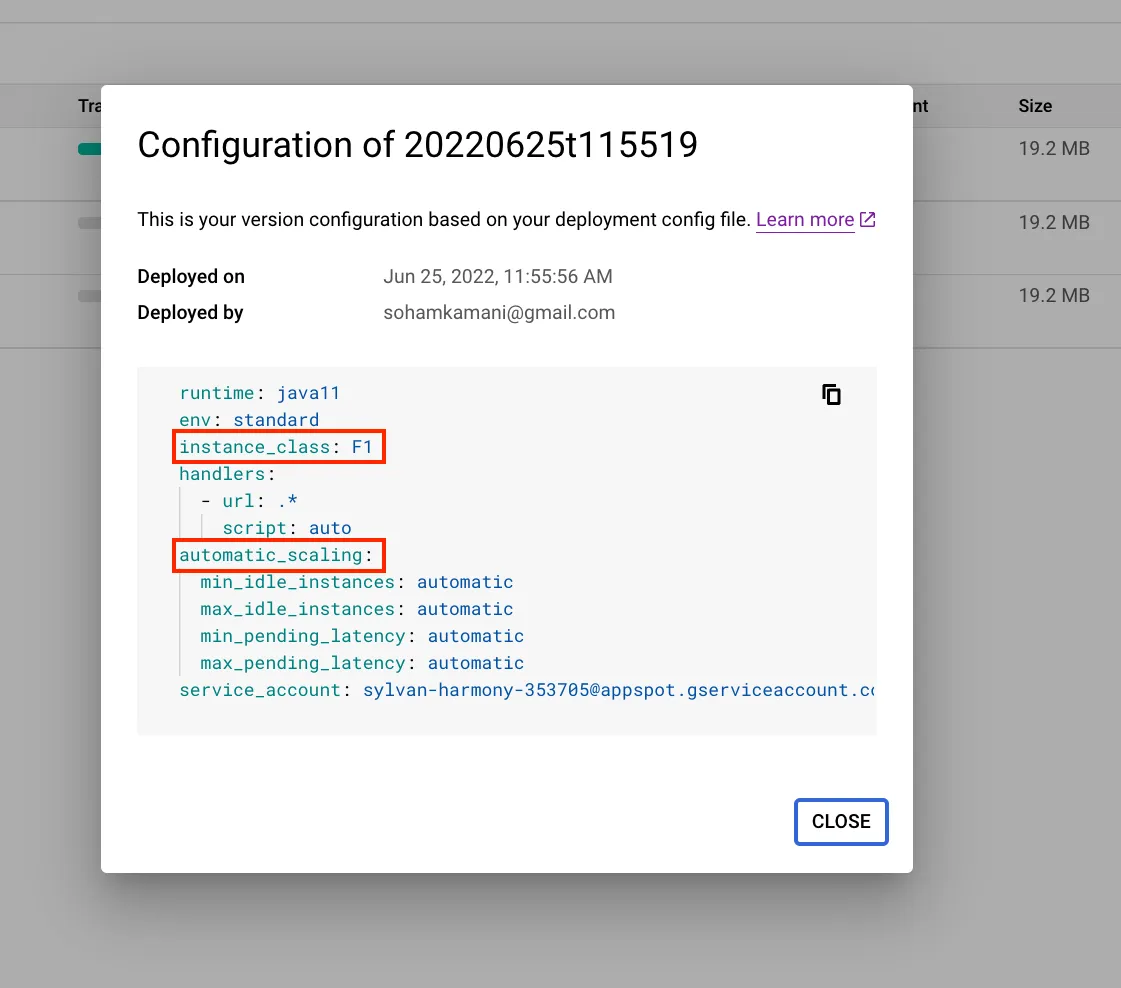Select the automatic_scaling highlighted line
1121x988 pixels.
(279, 555)
